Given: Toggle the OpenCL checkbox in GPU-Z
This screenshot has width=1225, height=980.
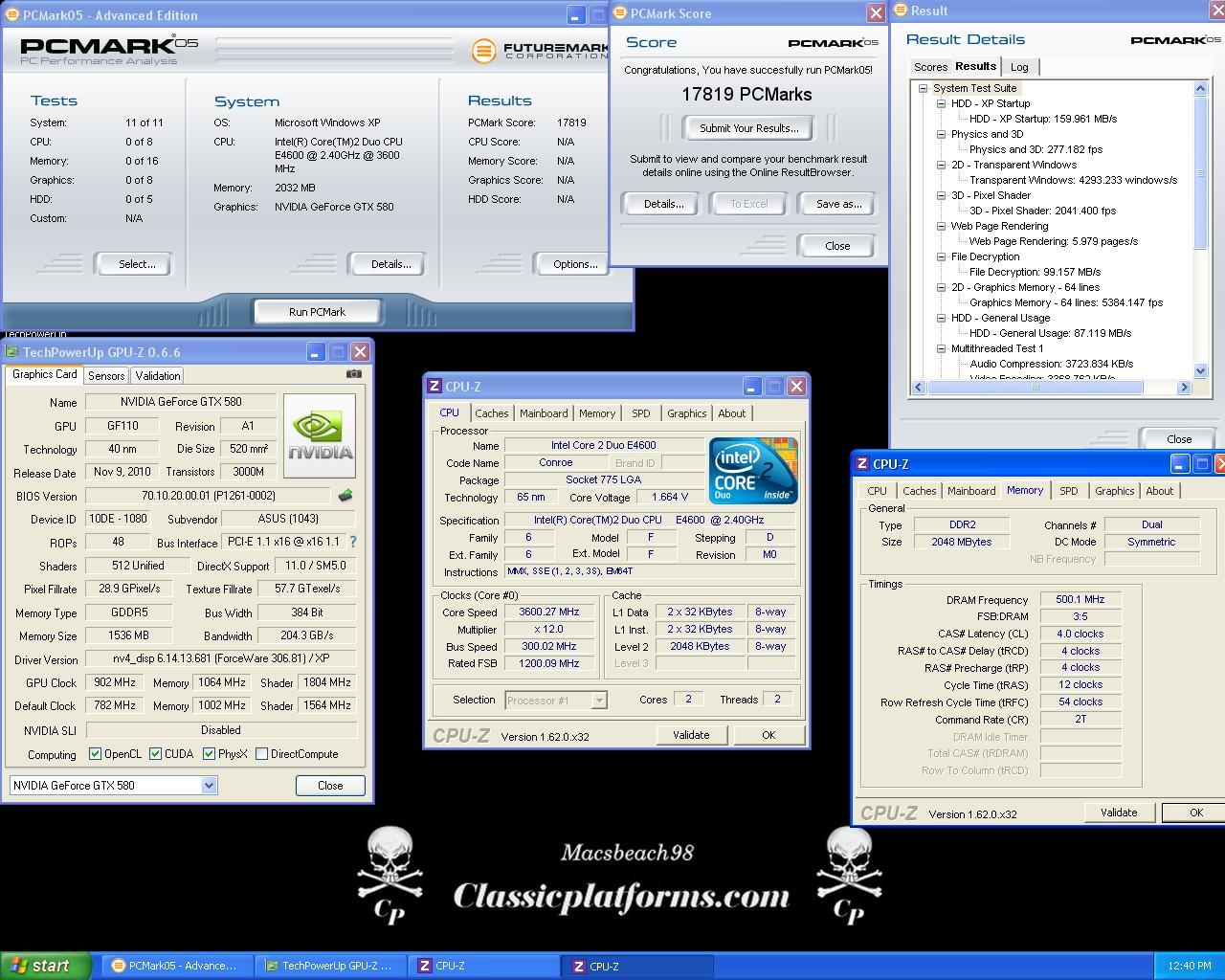Looking at the screenshot, I should (x=95, y=754).
